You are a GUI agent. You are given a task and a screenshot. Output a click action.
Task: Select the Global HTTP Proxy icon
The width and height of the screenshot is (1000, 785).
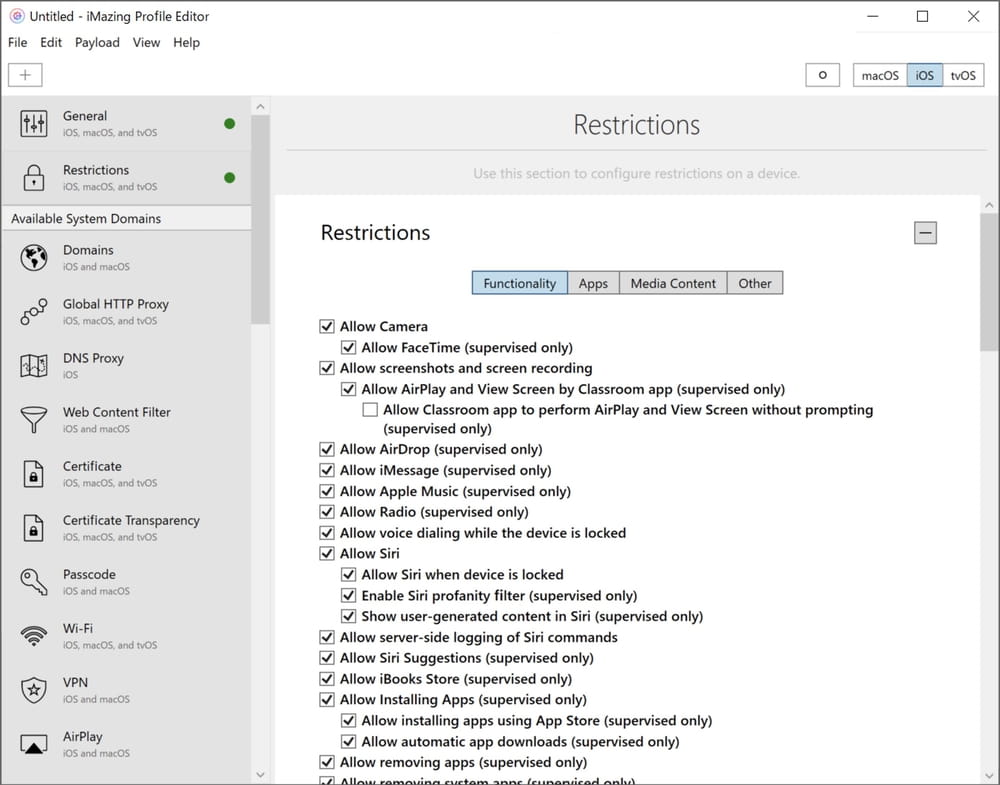pyautogui.click(x=34, y=312)
